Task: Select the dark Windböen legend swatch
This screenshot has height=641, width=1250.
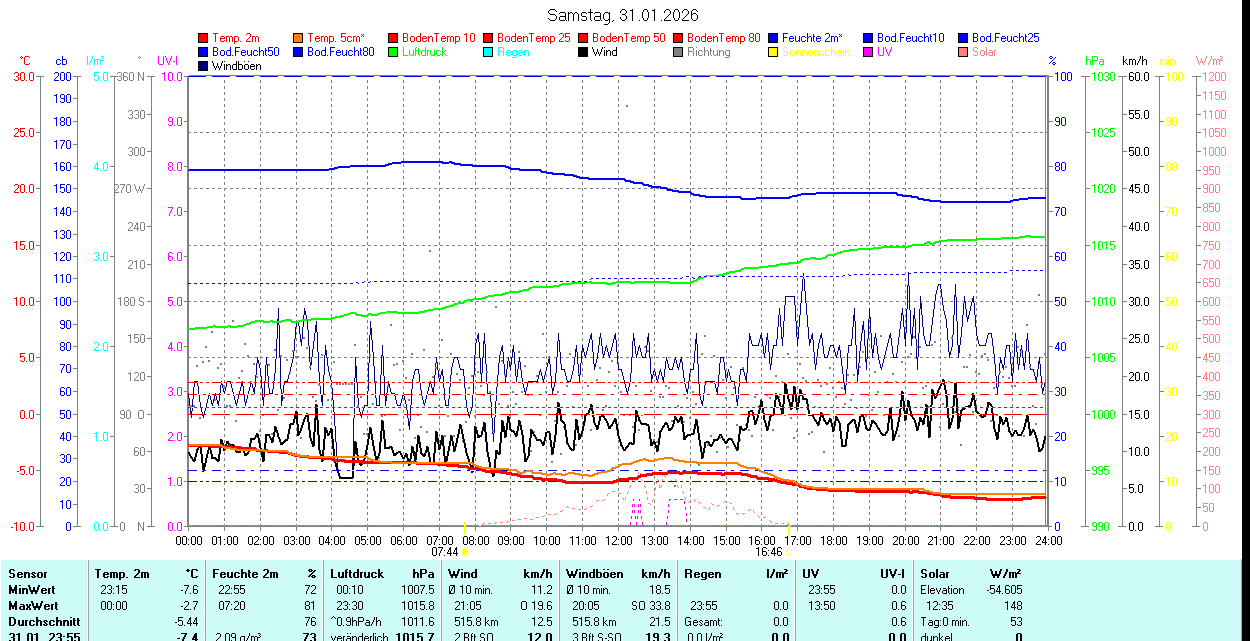Action: click(204, 66)
